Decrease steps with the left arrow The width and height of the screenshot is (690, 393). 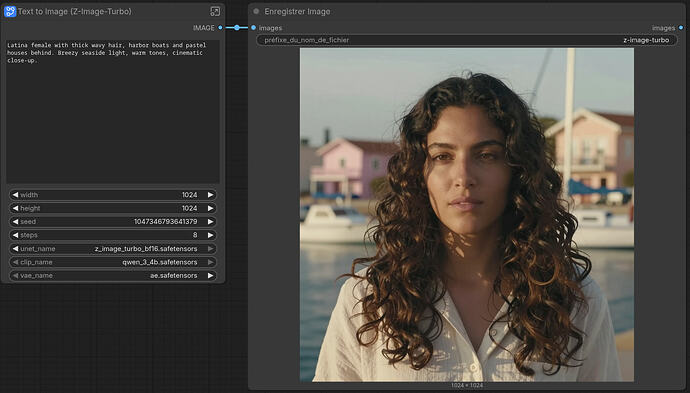[x=15, y=235]
